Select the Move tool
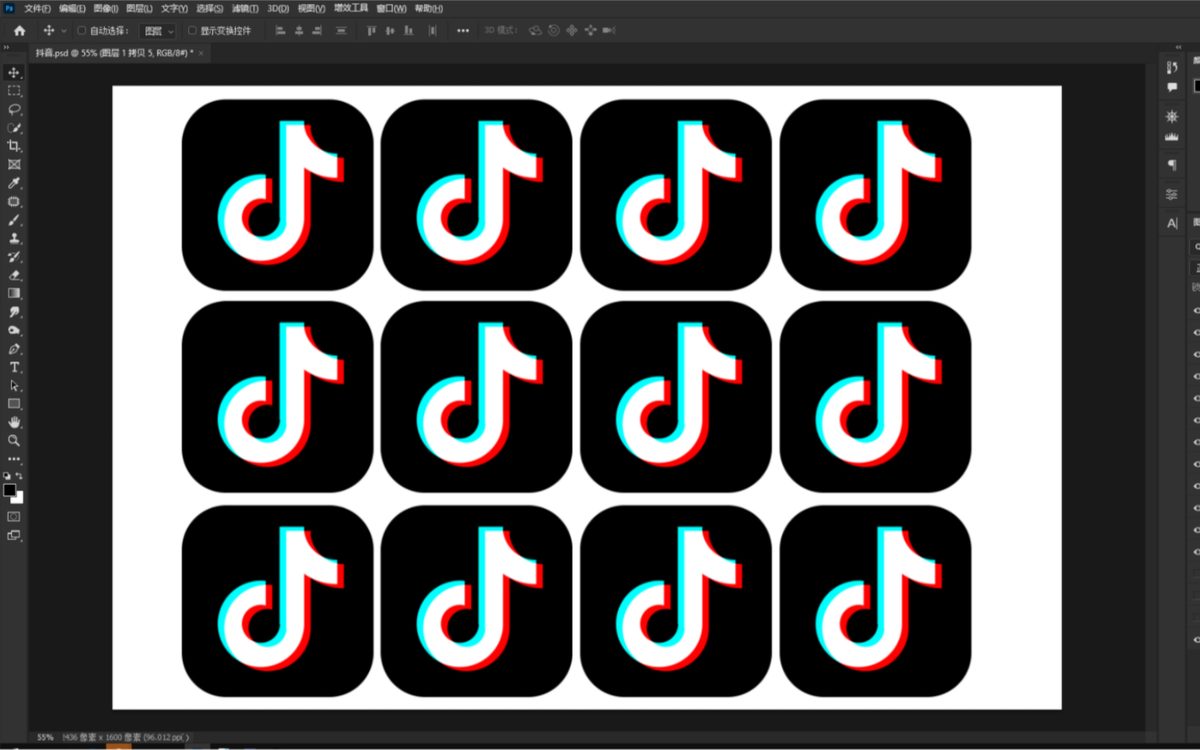This screenshot has width=1200, height=750. pos(14,72)
